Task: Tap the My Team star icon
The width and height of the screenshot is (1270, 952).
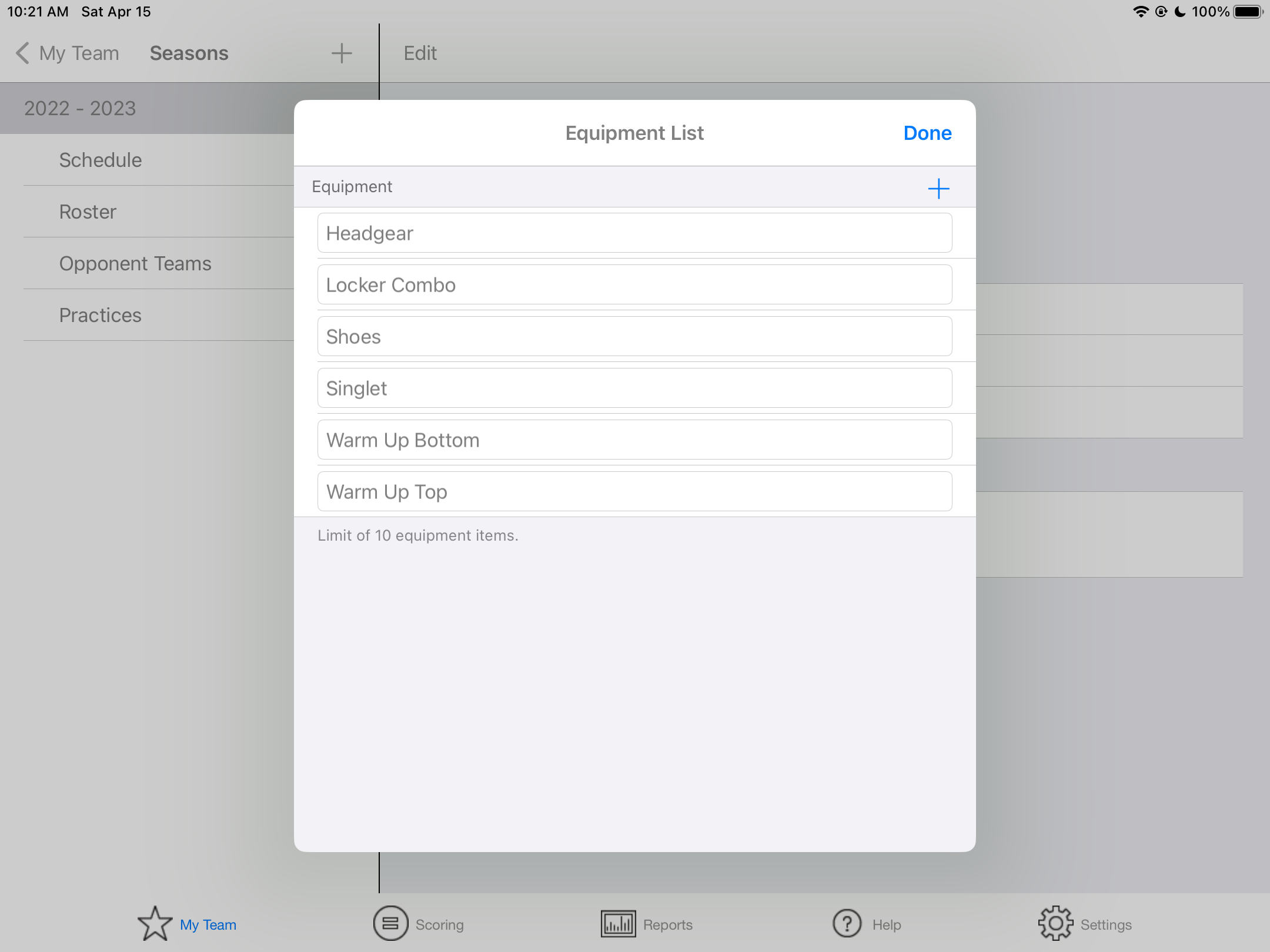Action: click(x=155, y=923)
